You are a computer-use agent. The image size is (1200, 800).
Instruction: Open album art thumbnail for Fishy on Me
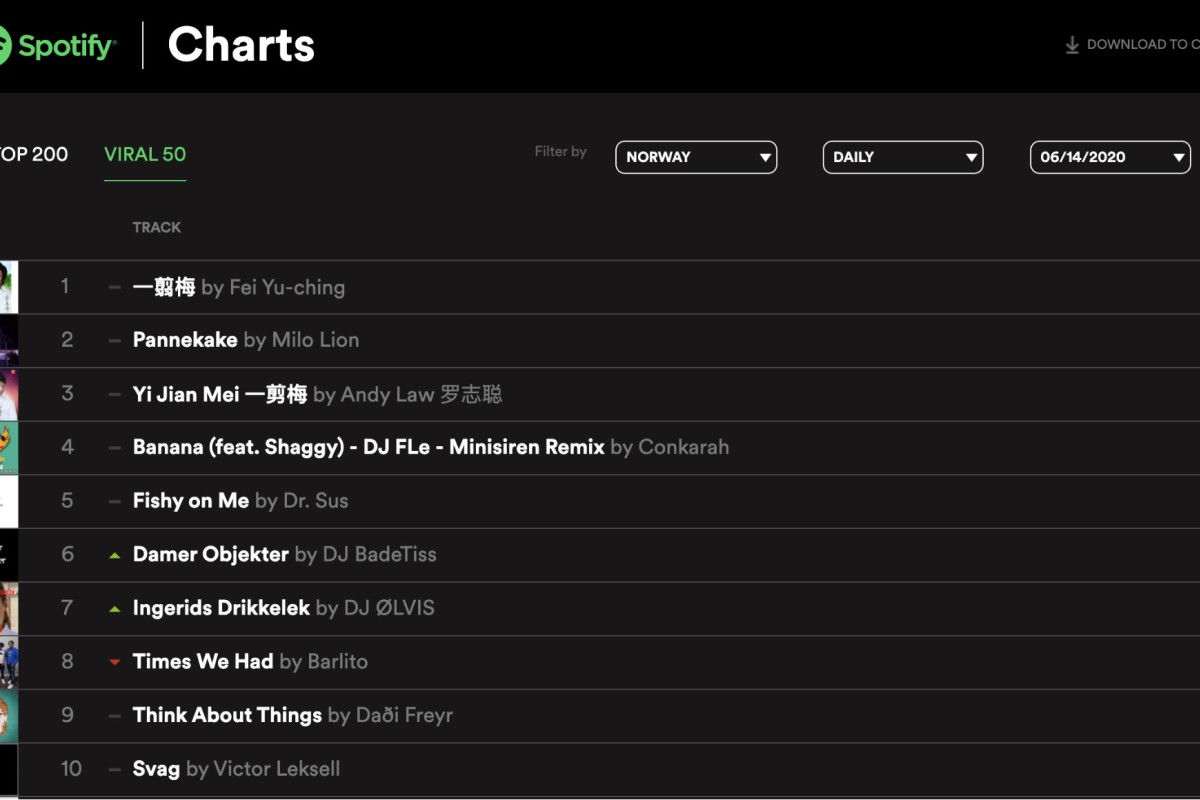[x=9, y=501]
